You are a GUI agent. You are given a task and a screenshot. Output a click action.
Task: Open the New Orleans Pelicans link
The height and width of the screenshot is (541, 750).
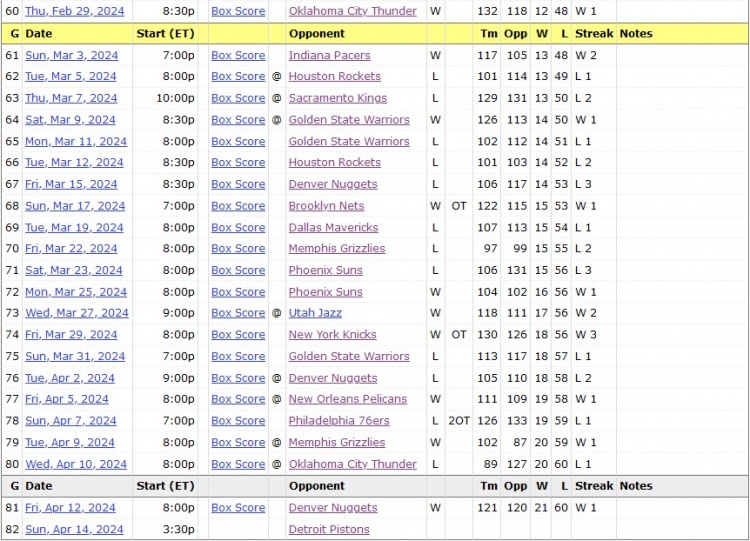(348, 399)
